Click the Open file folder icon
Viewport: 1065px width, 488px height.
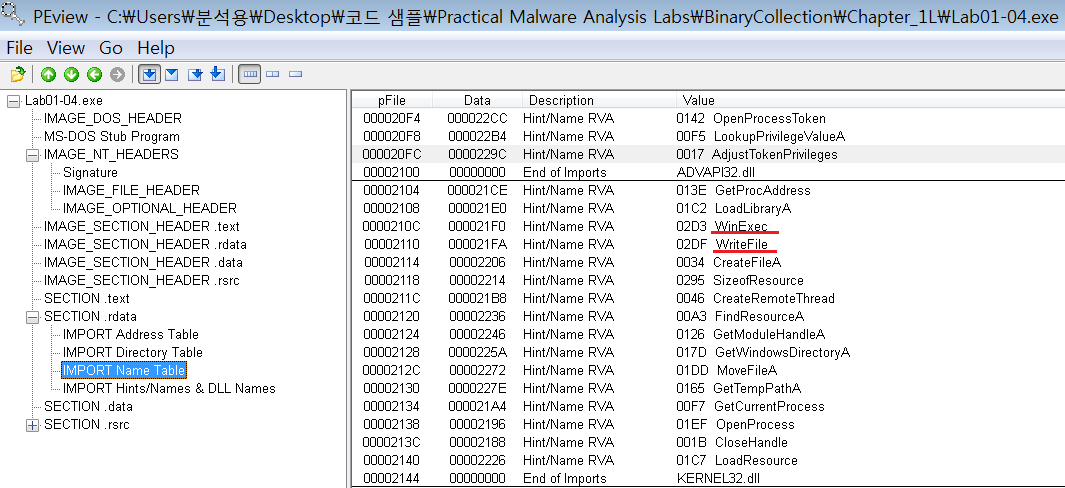pyautogui.click(x=18, y=74)
